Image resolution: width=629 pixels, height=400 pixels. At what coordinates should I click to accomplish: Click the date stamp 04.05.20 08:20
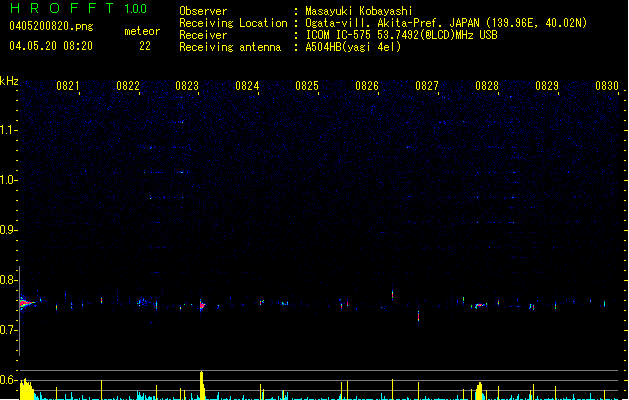51,46
